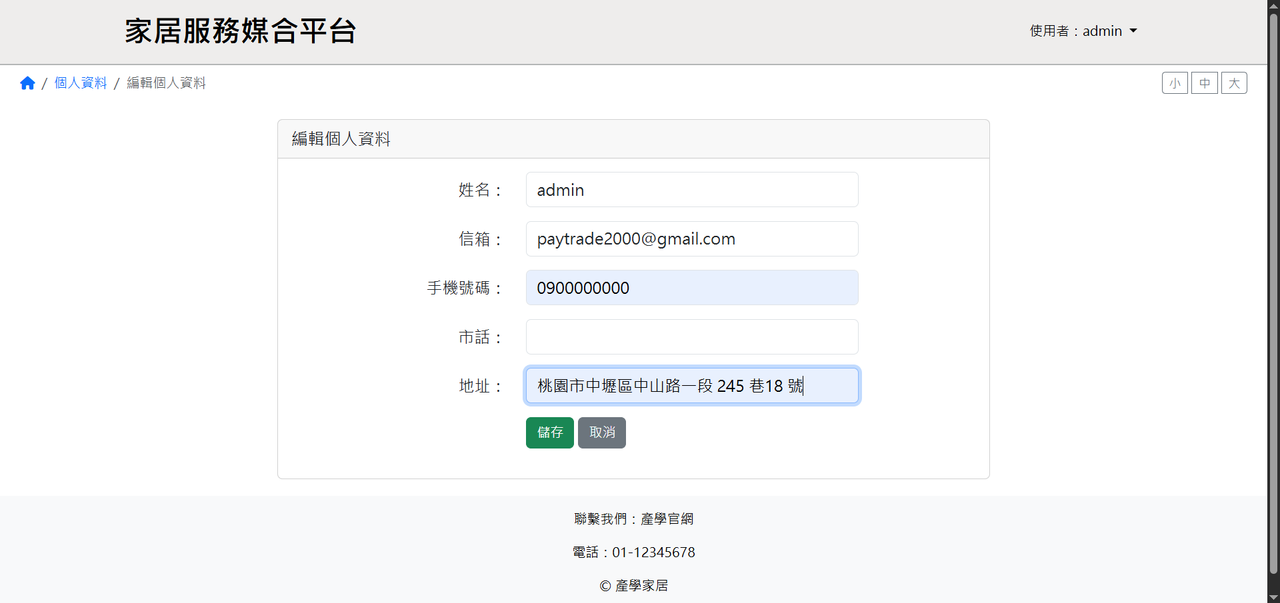1280x603 pixels.
Task: Focus the 手機號碼 input field
Action: coord(692,288)
